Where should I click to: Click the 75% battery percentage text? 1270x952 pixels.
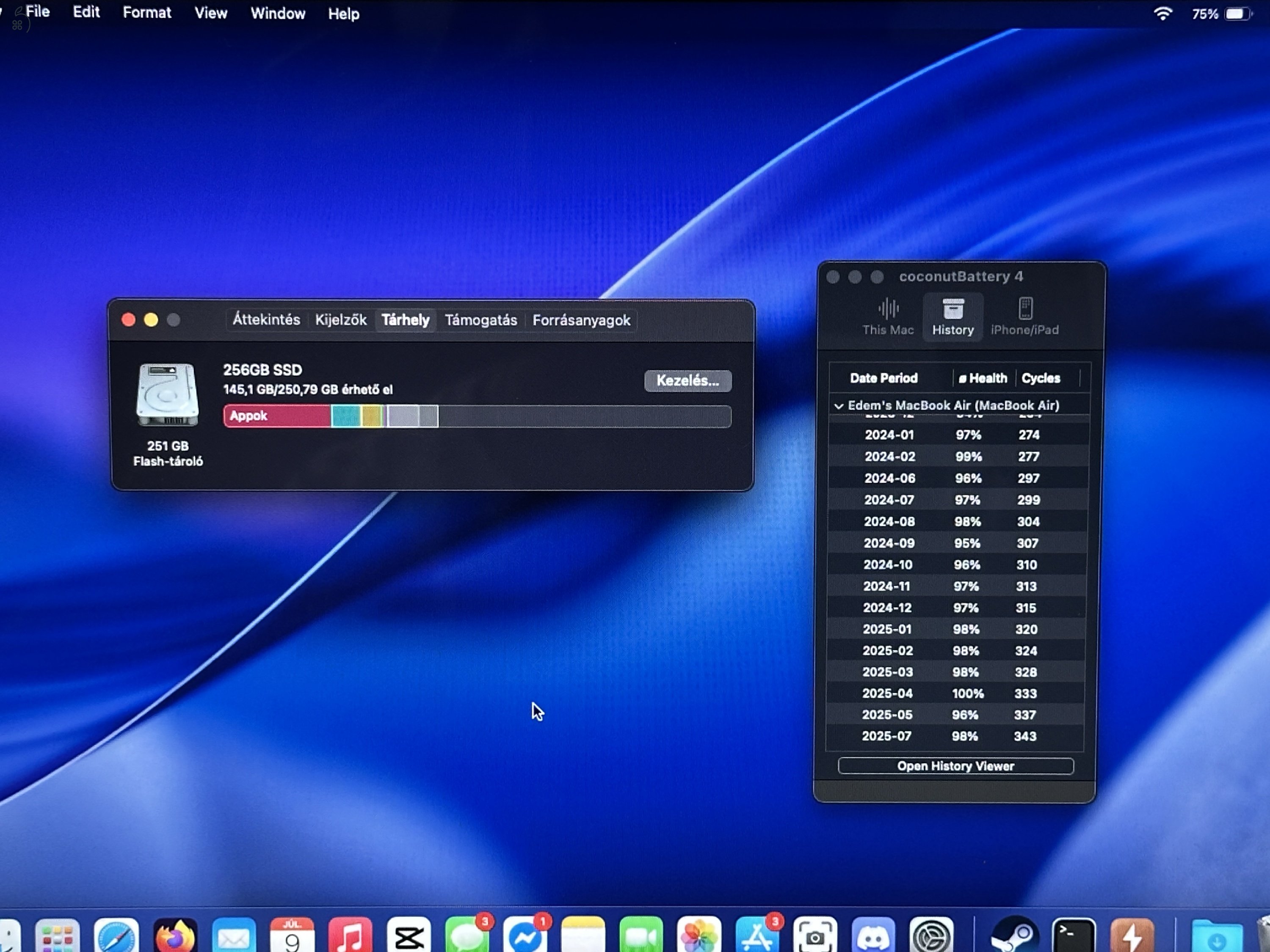click(1204, 14)
